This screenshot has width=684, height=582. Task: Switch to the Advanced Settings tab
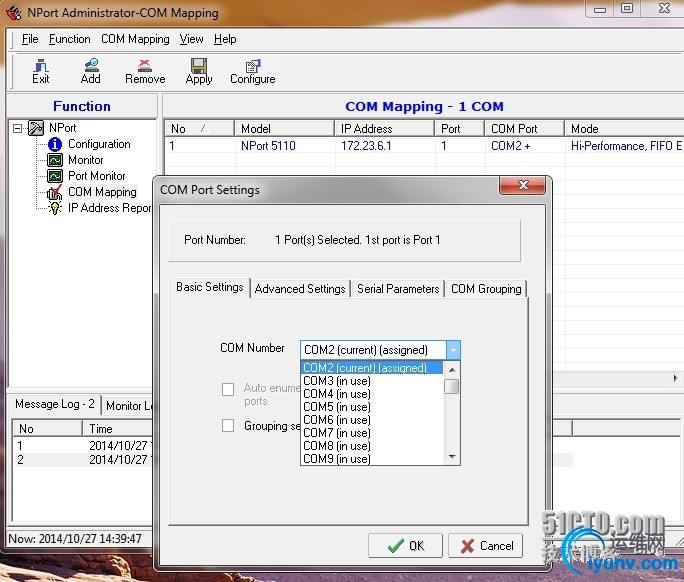(x=300, y=289)
